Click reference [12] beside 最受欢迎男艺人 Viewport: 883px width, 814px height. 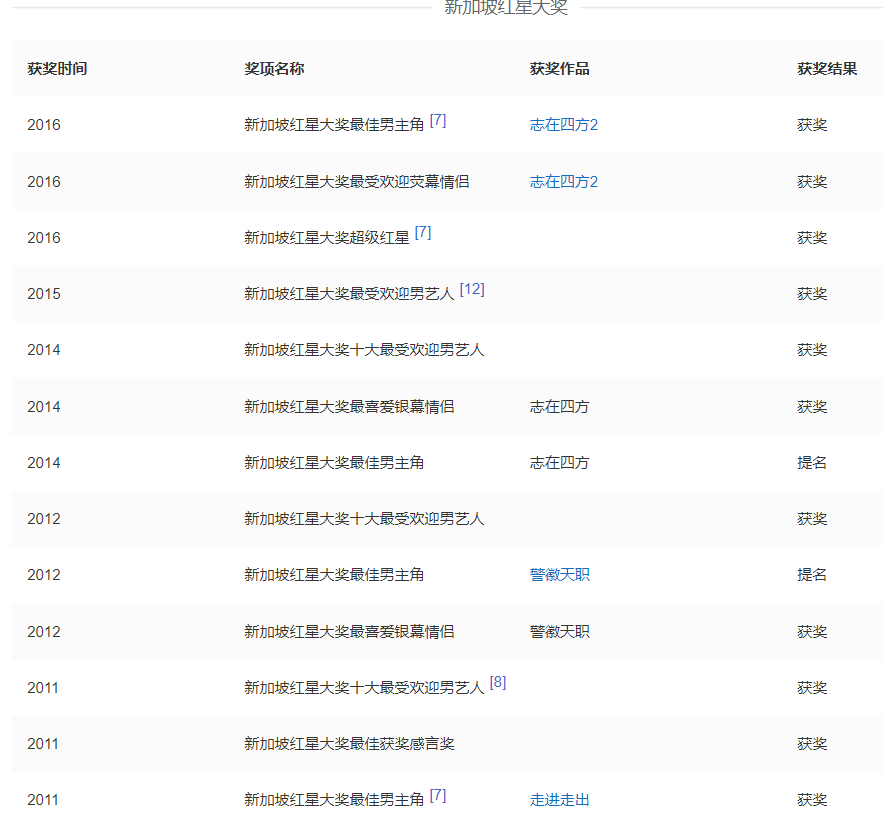click(x=472, y=289)
